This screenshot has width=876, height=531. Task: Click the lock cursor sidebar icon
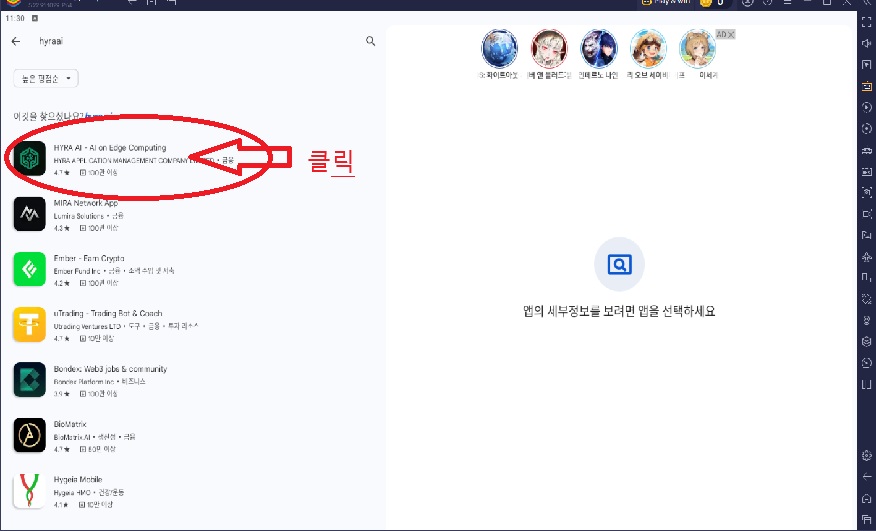coord(867,65)
